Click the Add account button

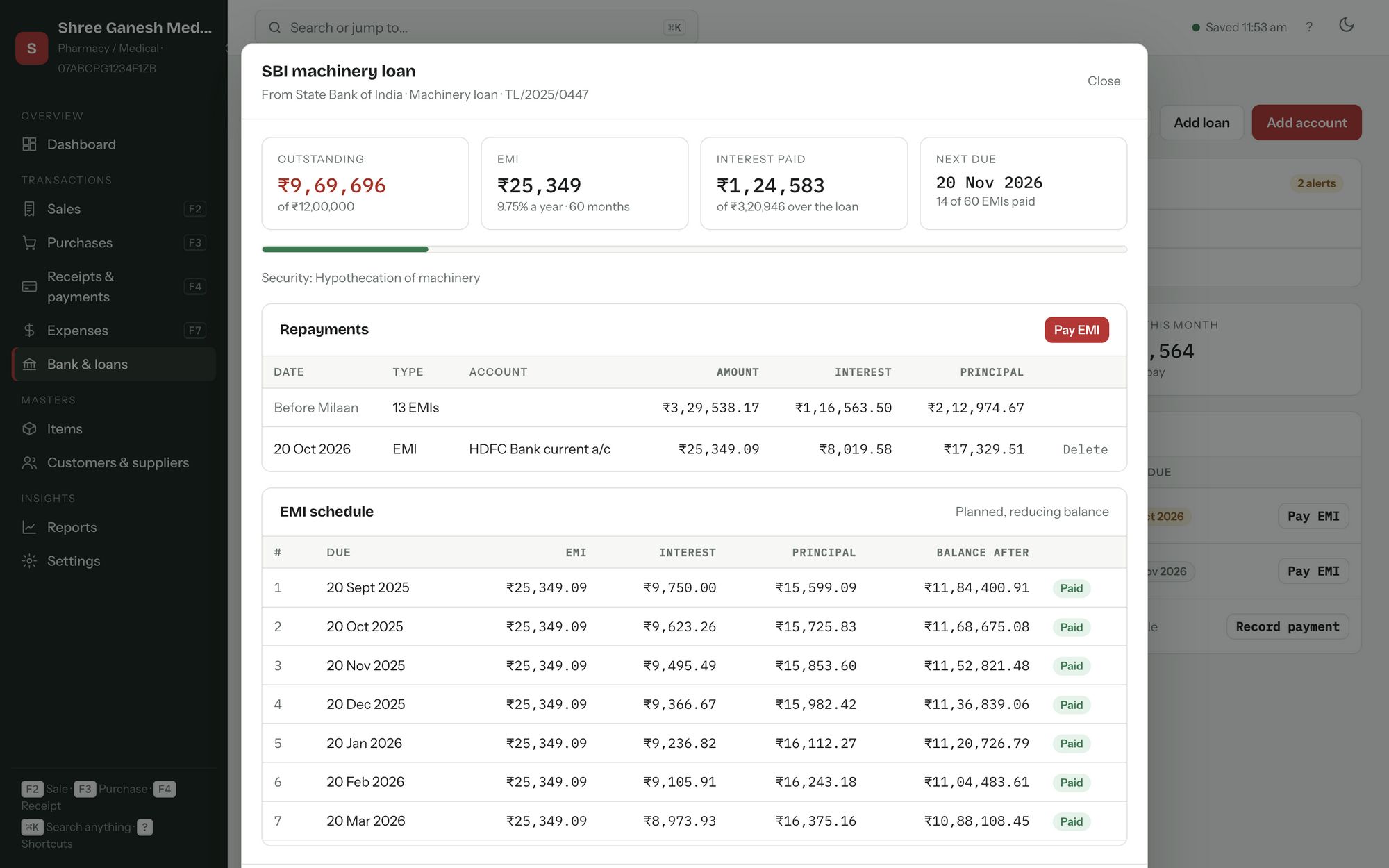(x=1306, y=123)
